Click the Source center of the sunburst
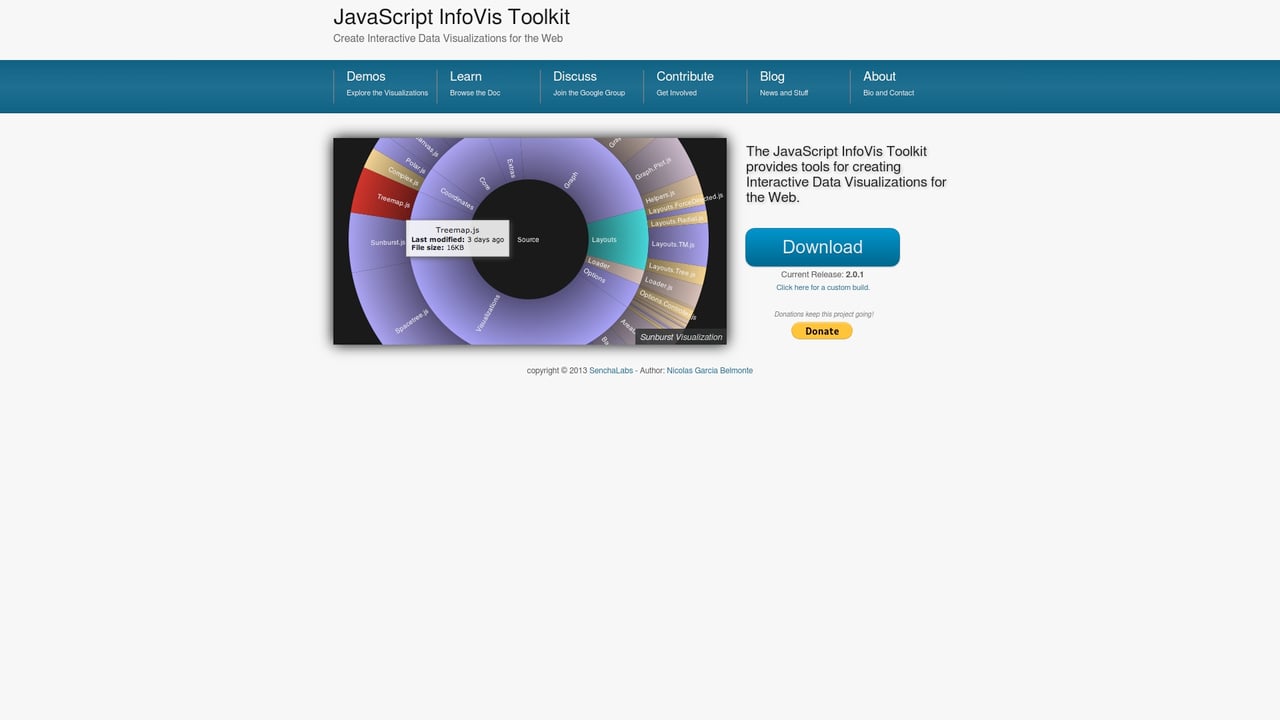The height and width of the screenshot is (720, 1280). click(x=528, y=240)
